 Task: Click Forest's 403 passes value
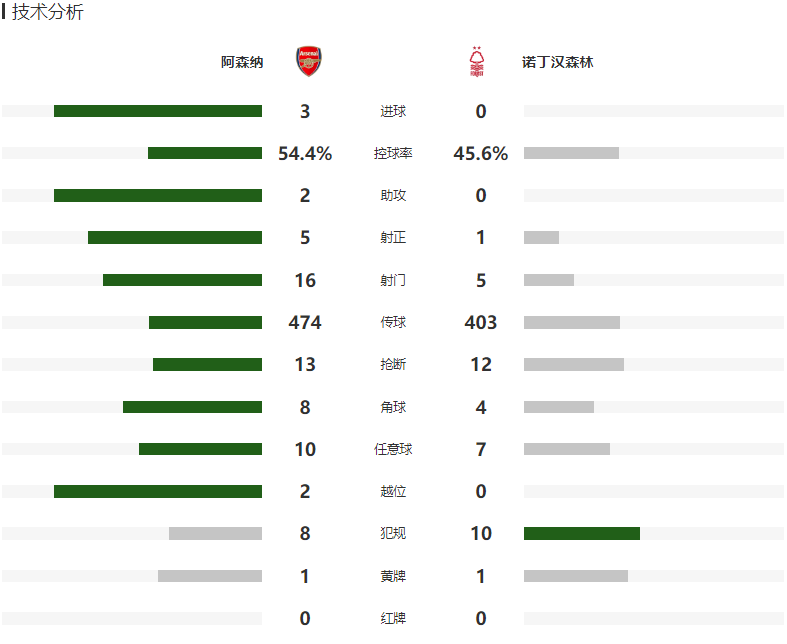coord(480,322)
